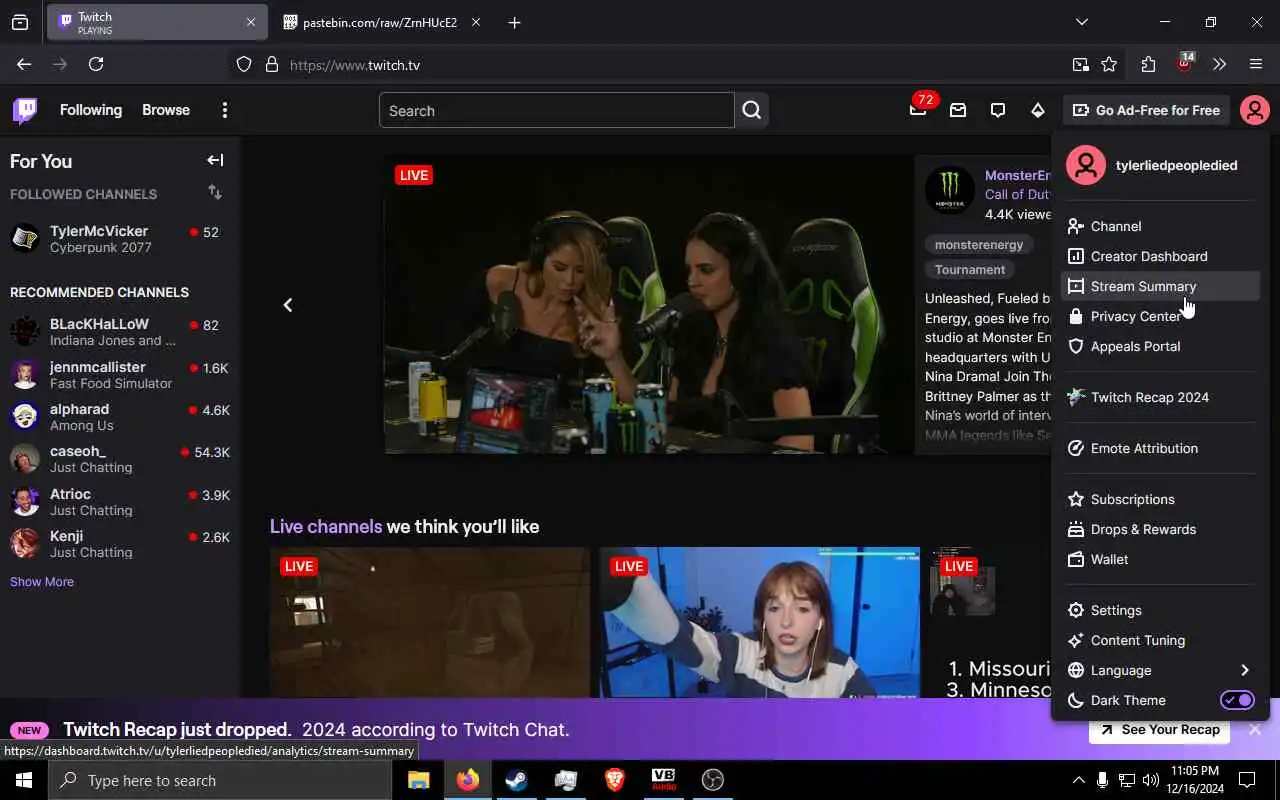Bookmark this page with the star icon
1280x800 pixels.
[1109, 64]
